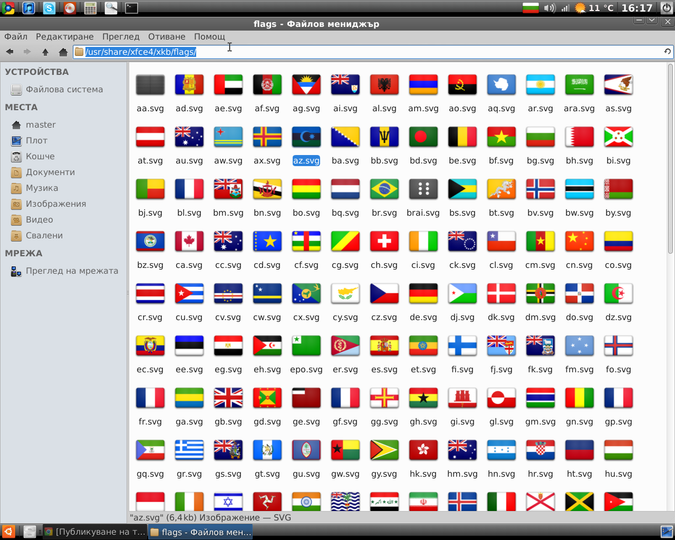This screenshot has width=675, height=540.
Task: Click the 16:17 clock
Action: pos(637,8)
